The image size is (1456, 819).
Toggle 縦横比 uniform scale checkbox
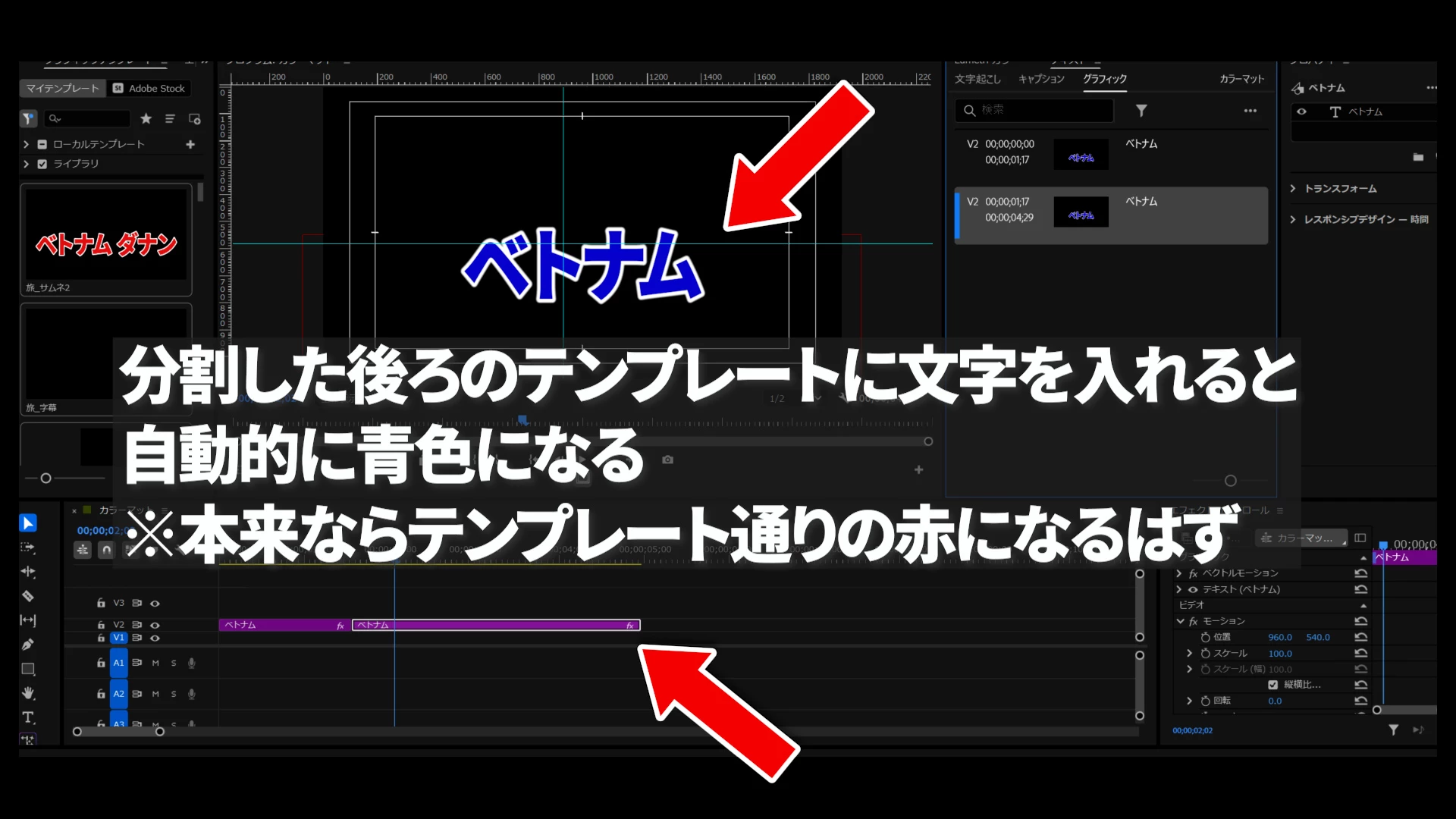[1273, 685]
